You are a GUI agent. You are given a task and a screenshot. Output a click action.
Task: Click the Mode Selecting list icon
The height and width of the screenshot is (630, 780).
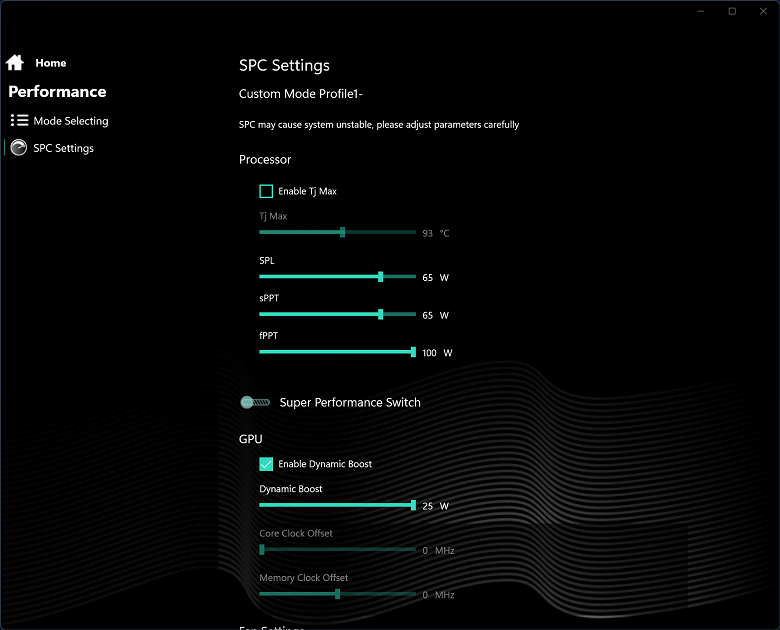(x=19, y=120)
